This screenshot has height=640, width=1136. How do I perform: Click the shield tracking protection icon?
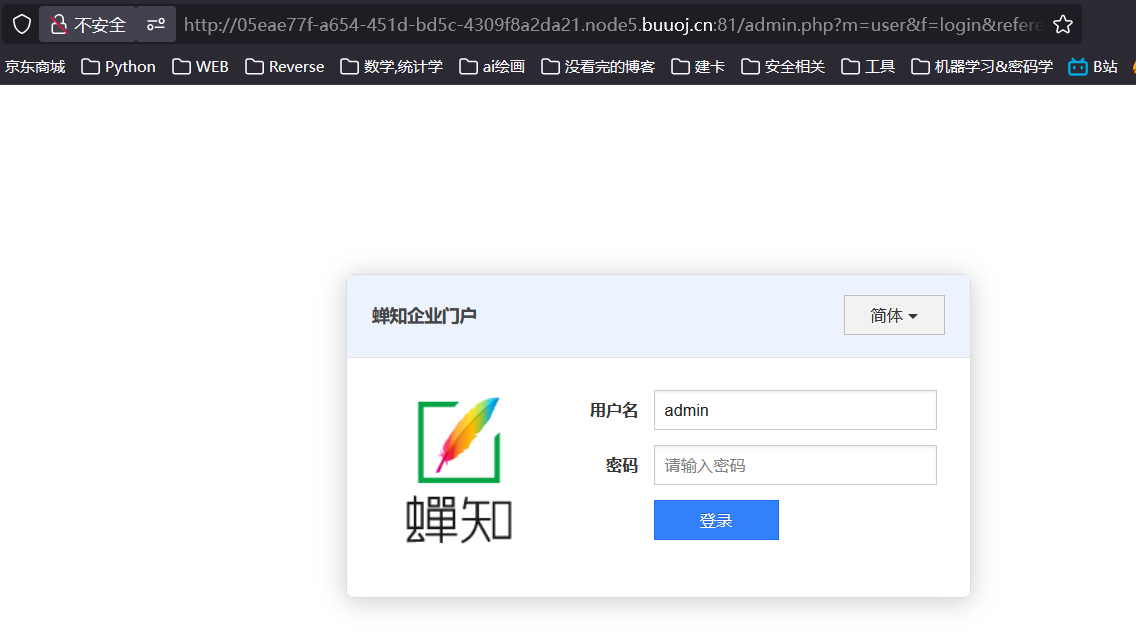(x=22, y=25)
